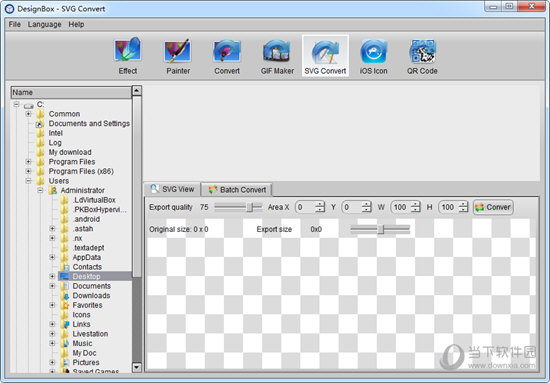Click the Pictures folder icon
The image size is (550, 383).
pyautogui.click(x=65, y=362)
